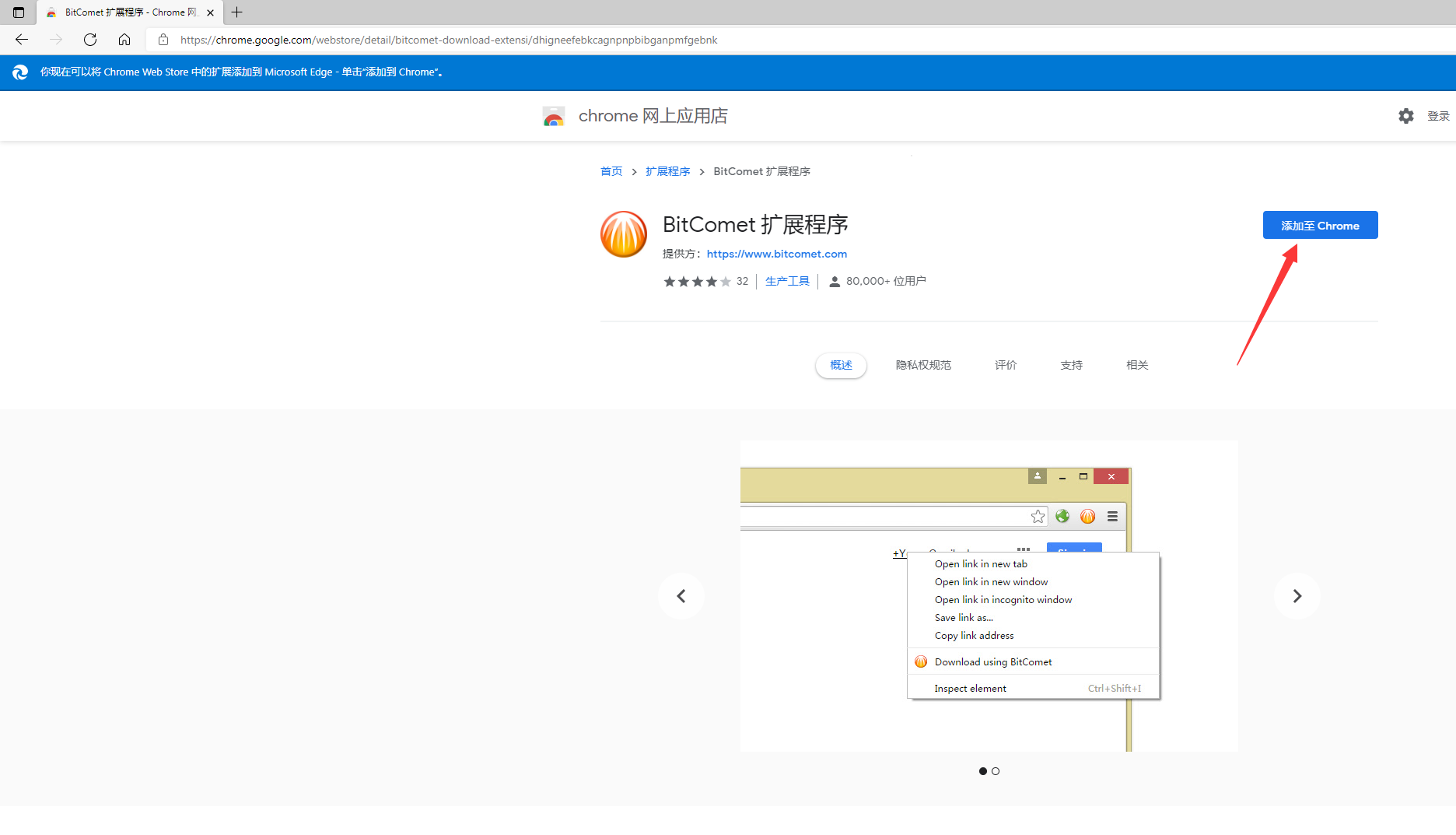Viewport: 1456px width, 835px height.
Task: Switch to the 评价 tab
Action: click(1006, 365)
